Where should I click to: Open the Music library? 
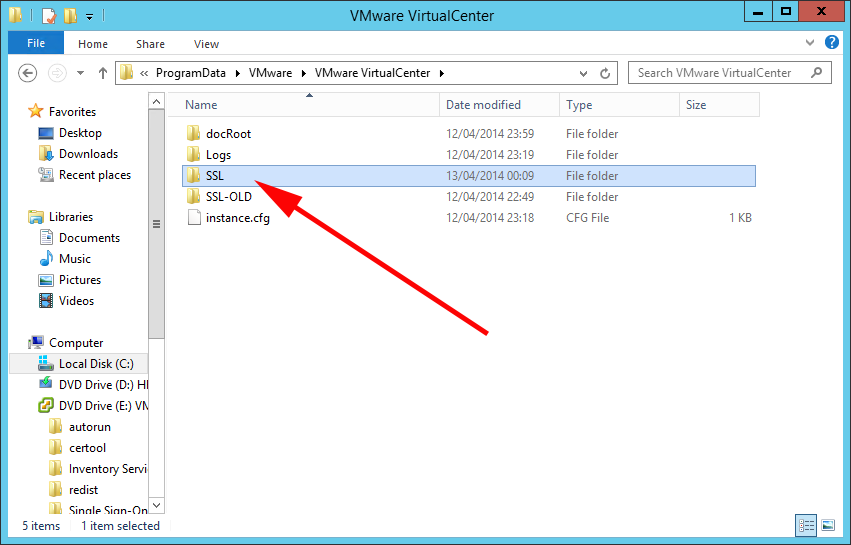[74, 259]
